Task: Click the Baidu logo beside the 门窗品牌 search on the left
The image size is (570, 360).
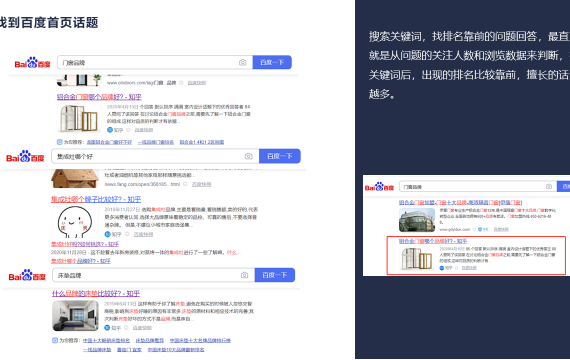Action: (32, 63)
